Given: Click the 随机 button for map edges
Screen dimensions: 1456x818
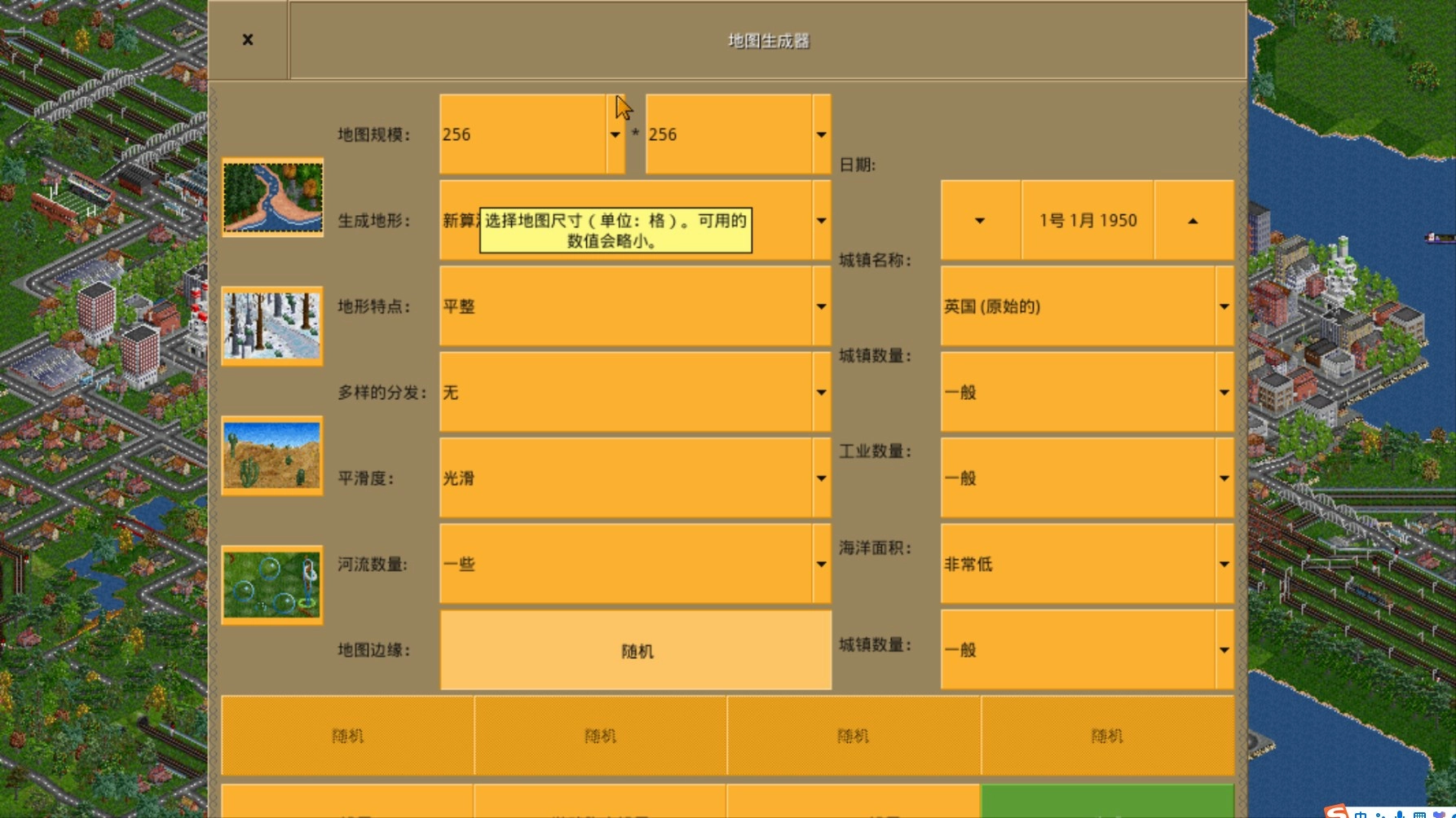Looking at the screenshot, I should point(636,650).
